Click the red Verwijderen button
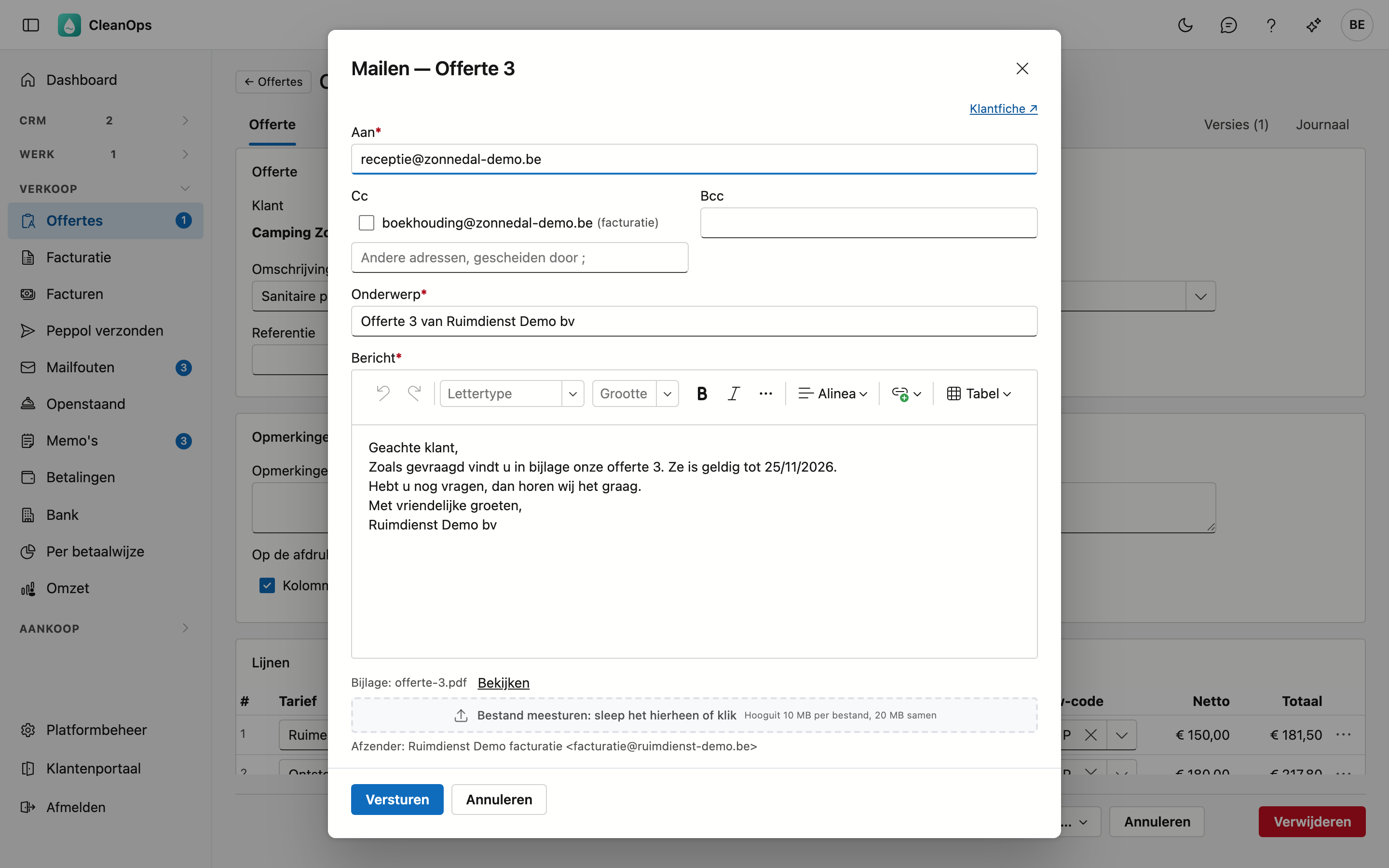 coord(1312,822)
